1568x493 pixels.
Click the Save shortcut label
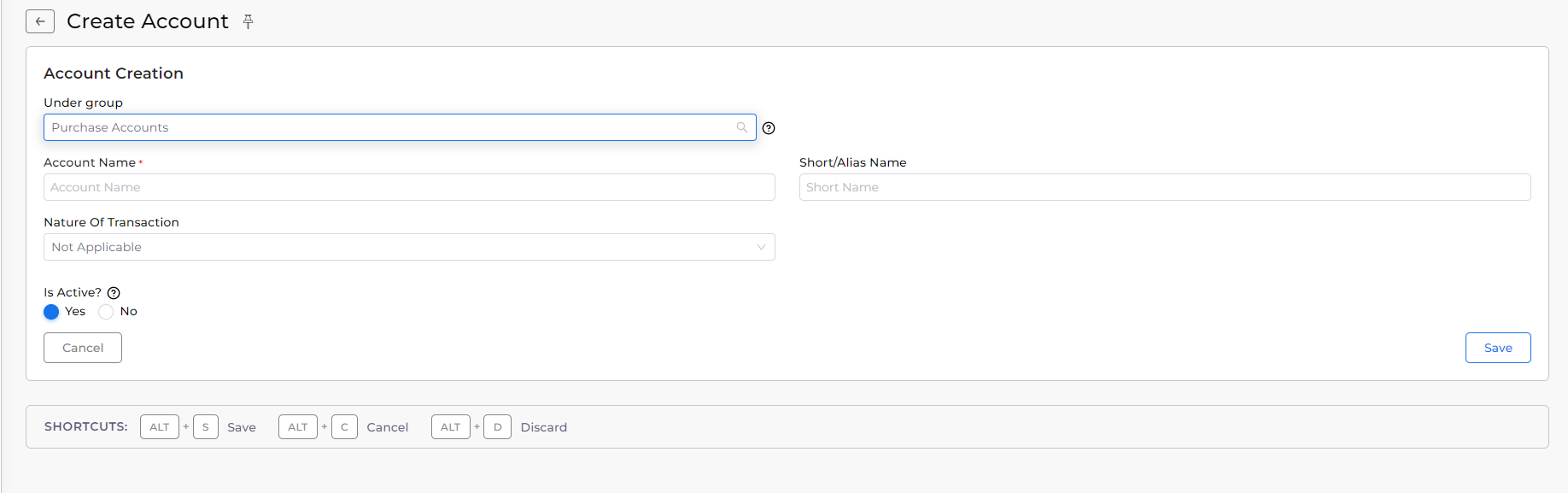(242, 427)
